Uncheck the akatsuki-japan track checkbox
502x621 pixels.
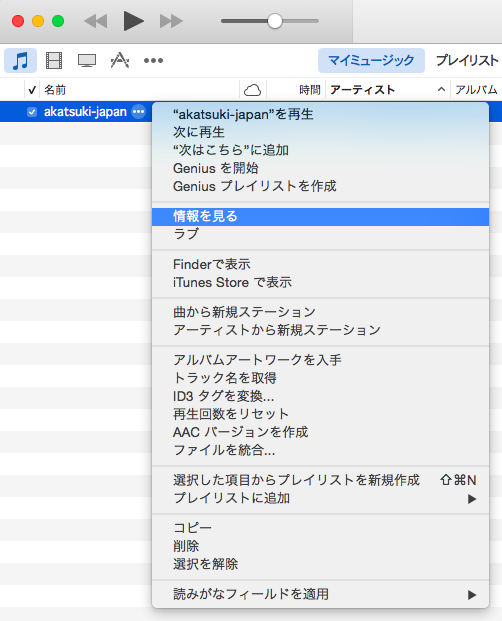click(32, 112)
